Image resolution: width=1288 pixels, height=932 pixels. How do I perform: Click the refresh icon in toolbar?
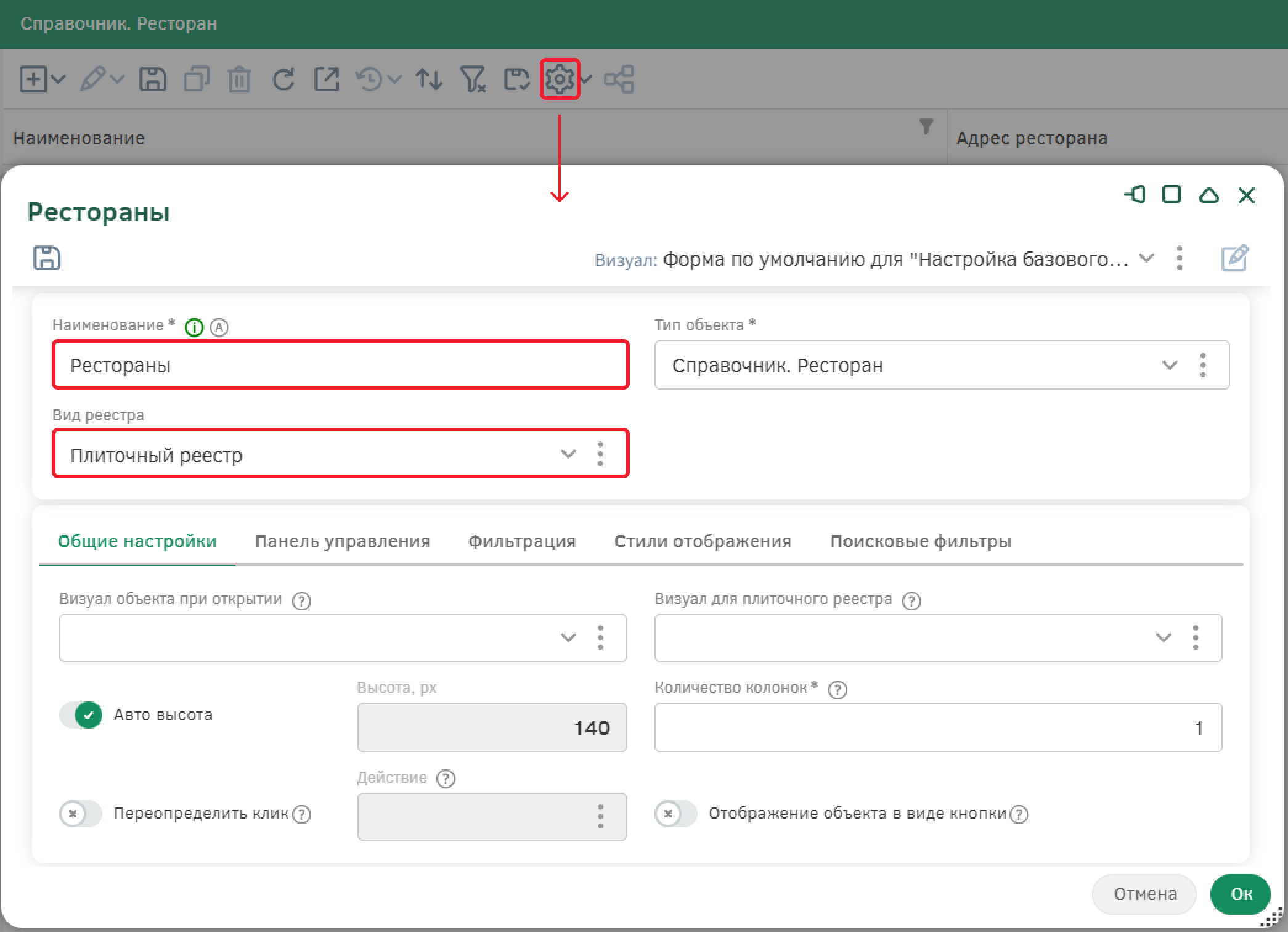[283, 80]
